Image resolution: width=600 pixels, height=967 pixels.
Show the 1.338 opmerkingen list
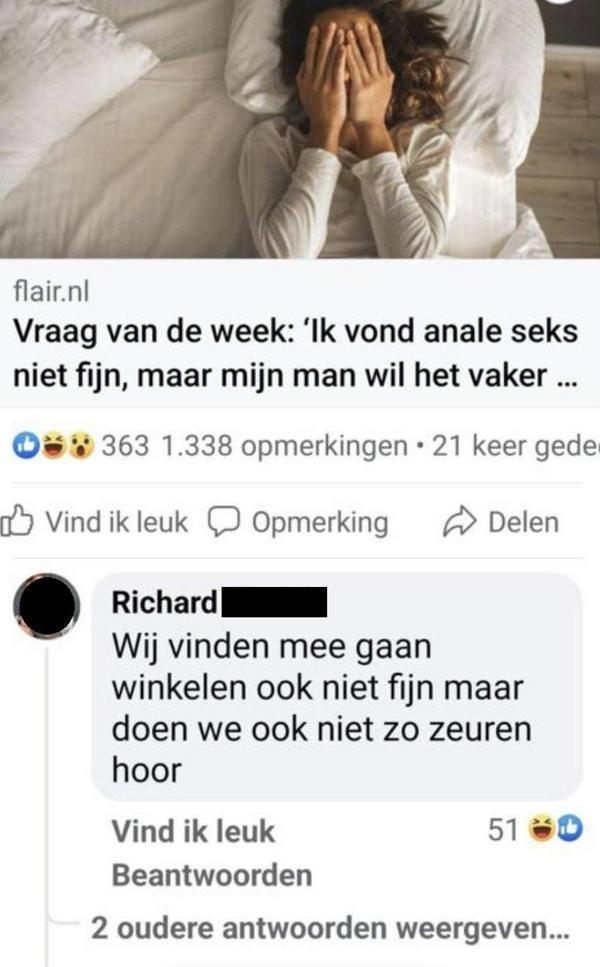click(x=283, y=446)
